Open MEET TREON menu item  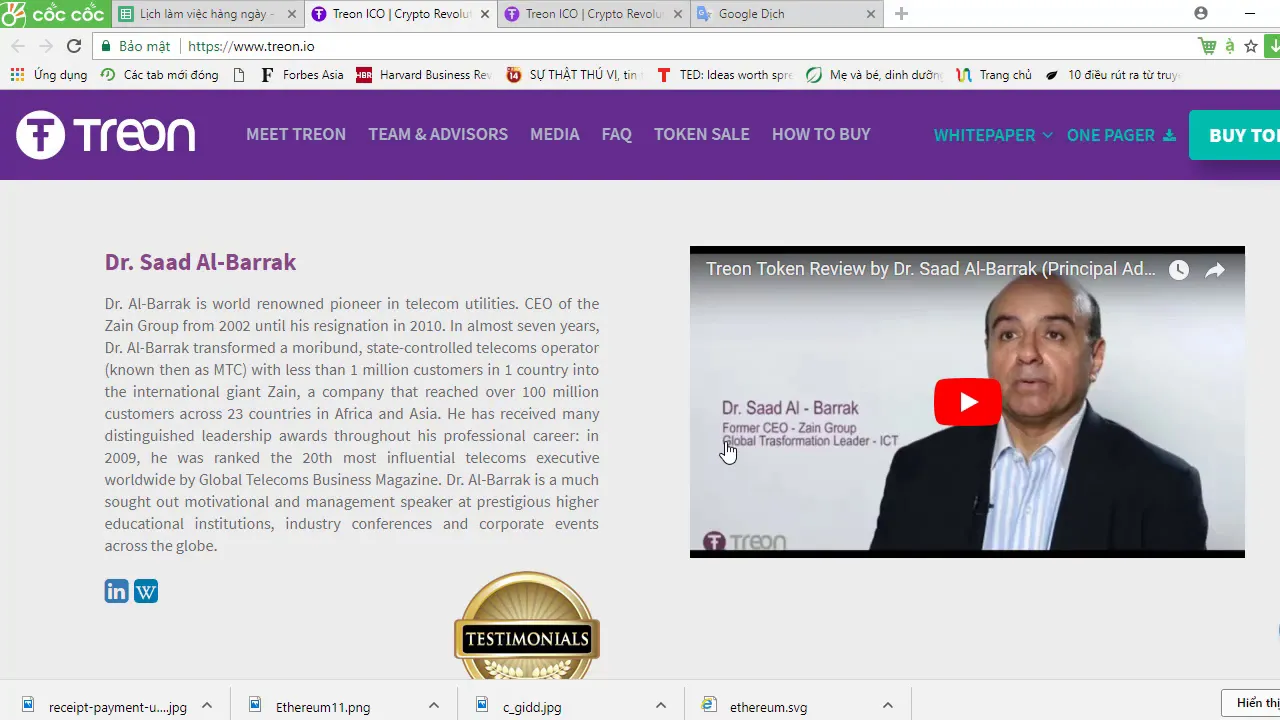[x=296, y=134]
